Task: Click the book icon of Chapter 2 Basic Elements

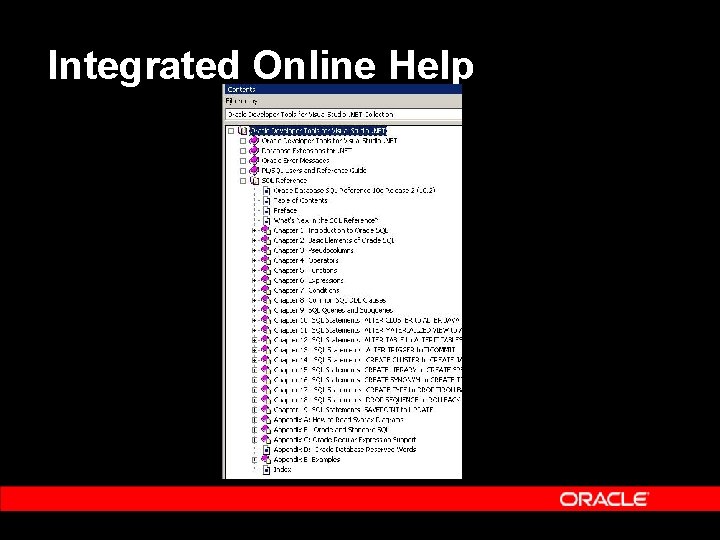Action: tap(266, 241)
